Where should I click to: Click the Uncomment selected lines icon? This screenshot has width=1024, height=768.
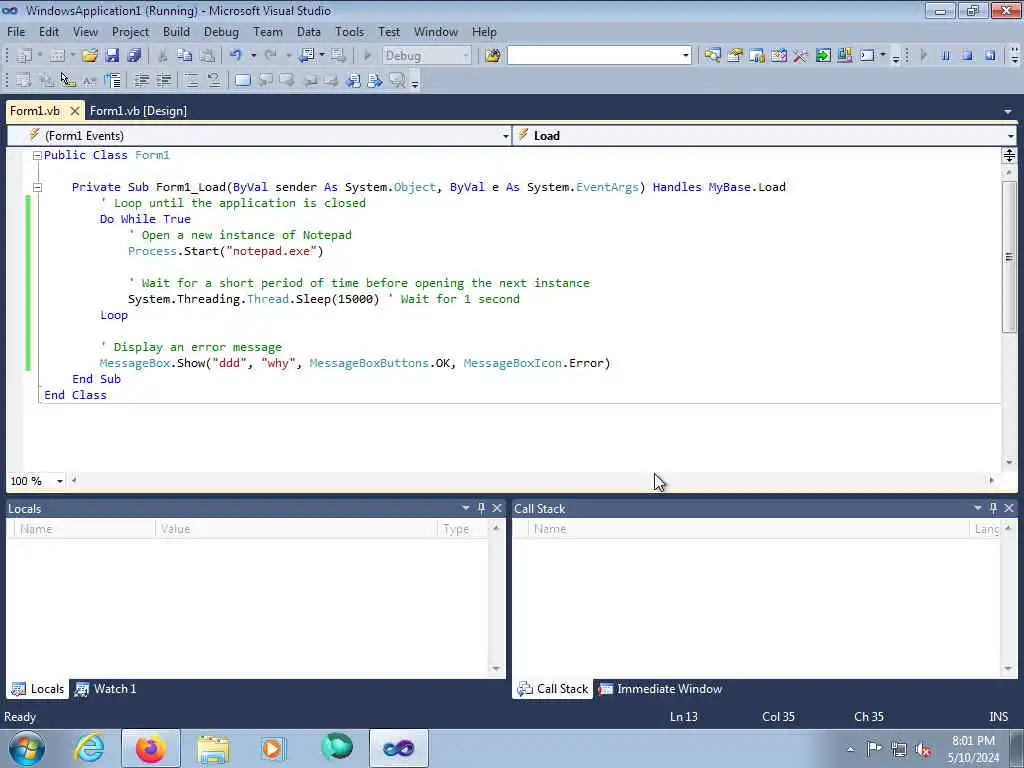click(214, 80)
